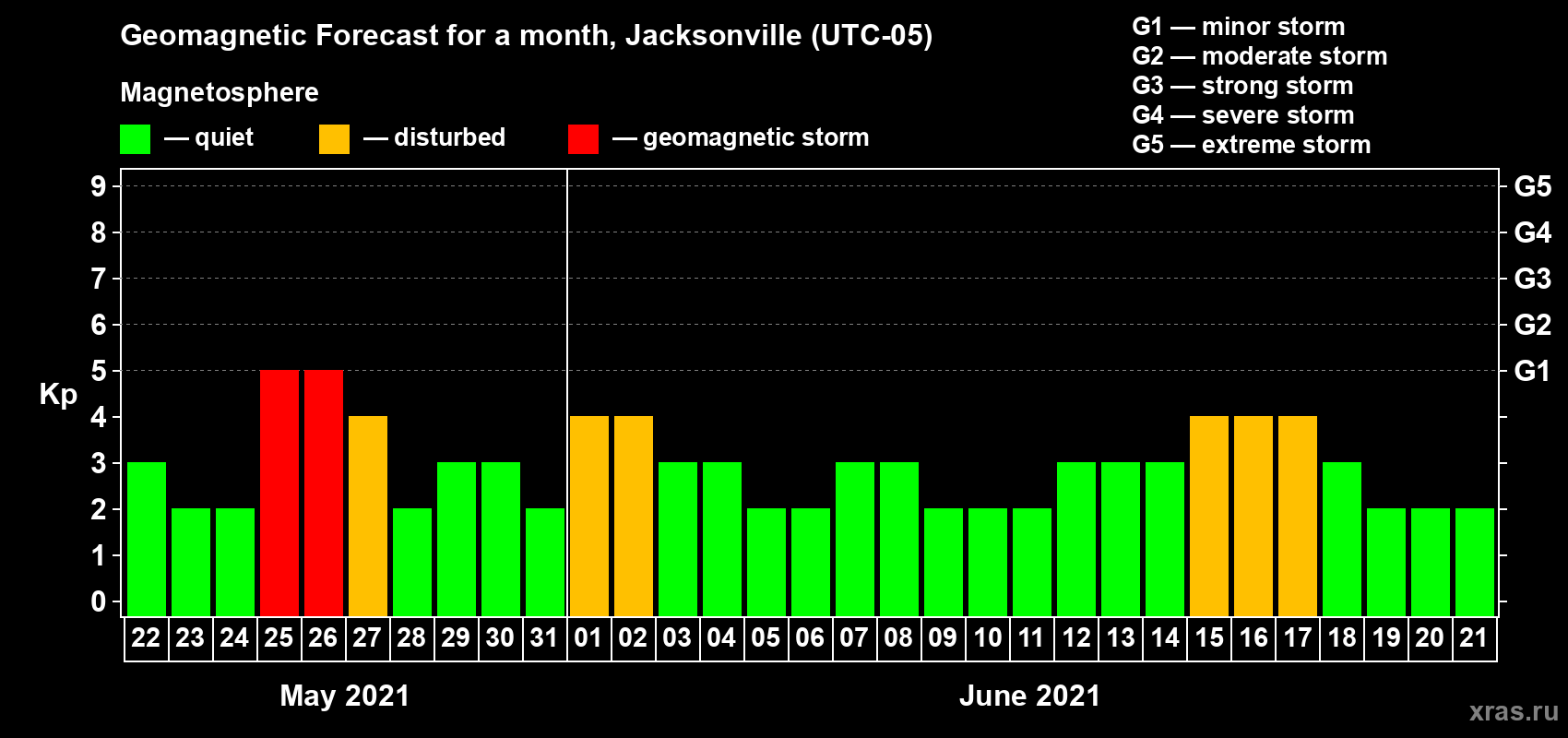This screenshot has height=738, width=1568.
Task: Click the green bar for May 31
Action: 545,563
